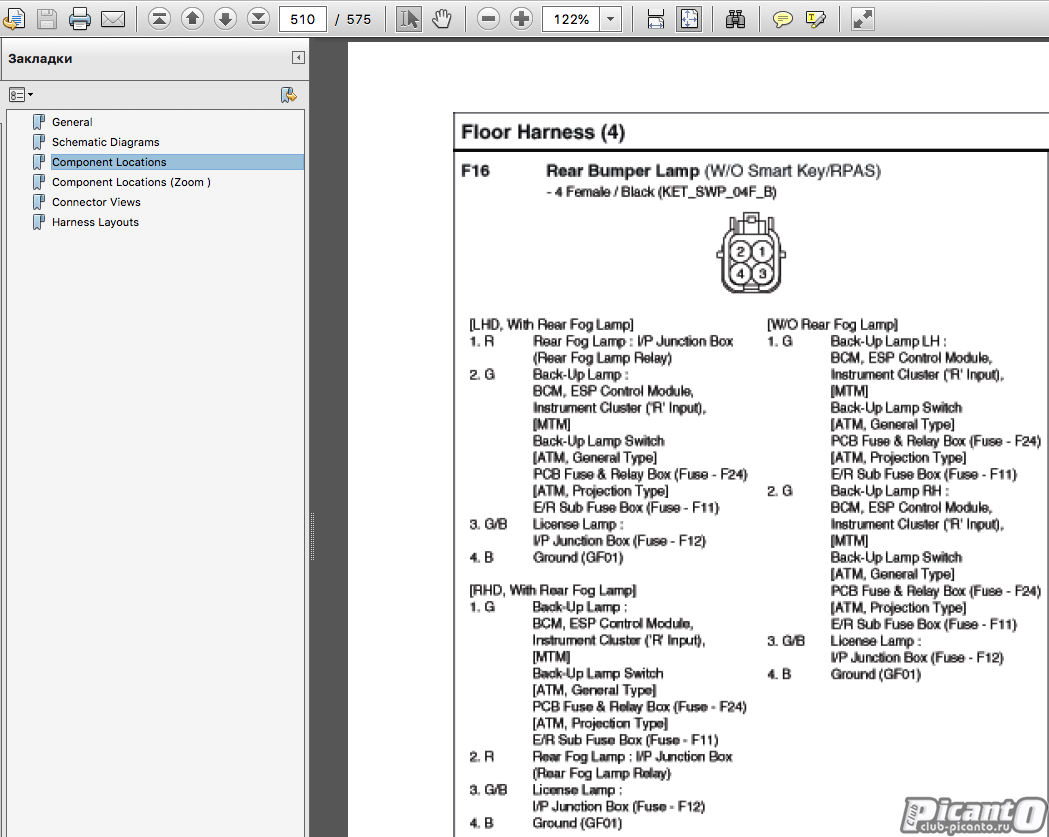Viewport: 1049px width, 837px height.
Task: Click the F16 connector pinout diagram
Action: point(751,253)
